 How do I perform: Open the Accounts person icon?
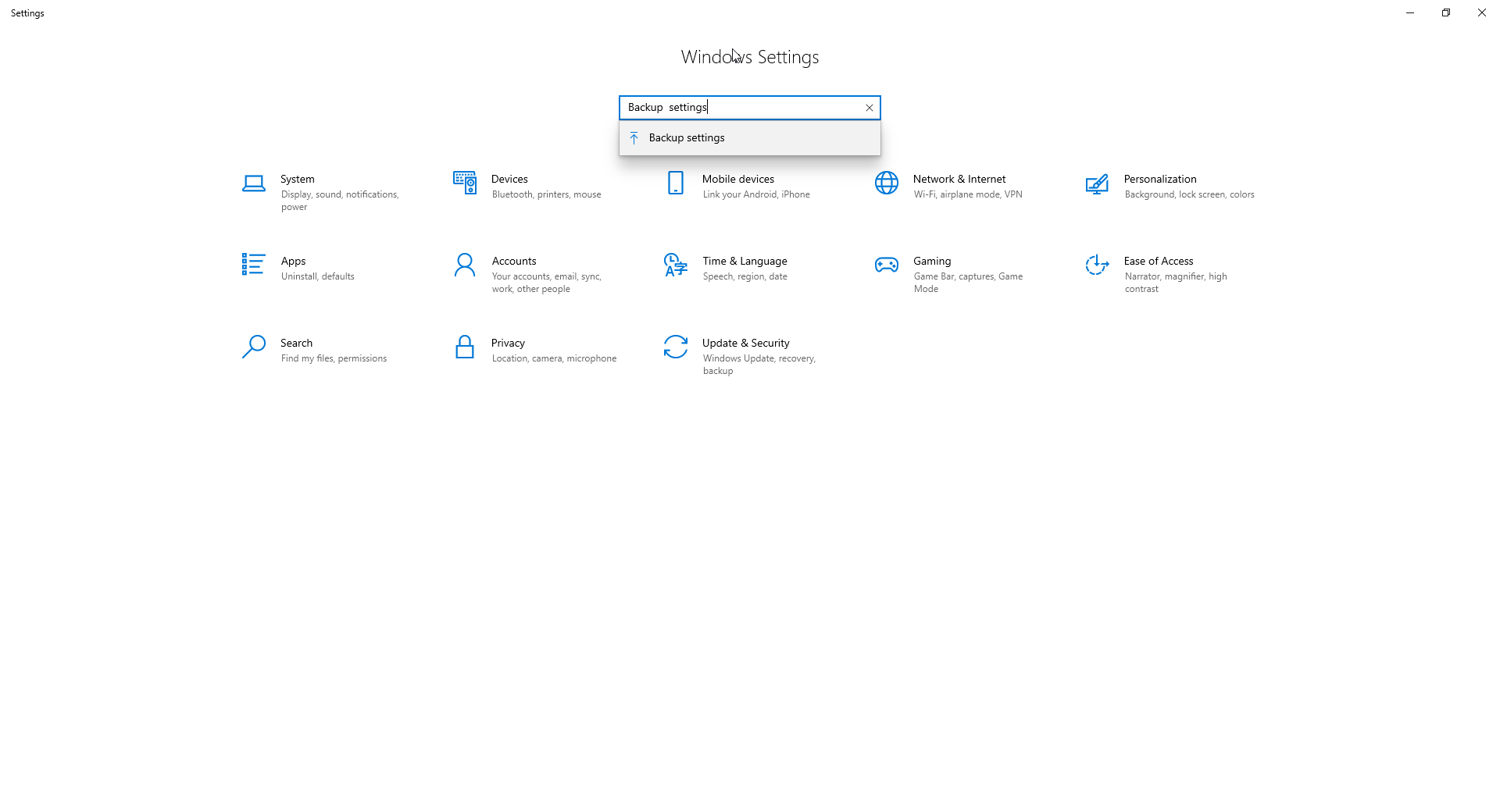point(465,265)
